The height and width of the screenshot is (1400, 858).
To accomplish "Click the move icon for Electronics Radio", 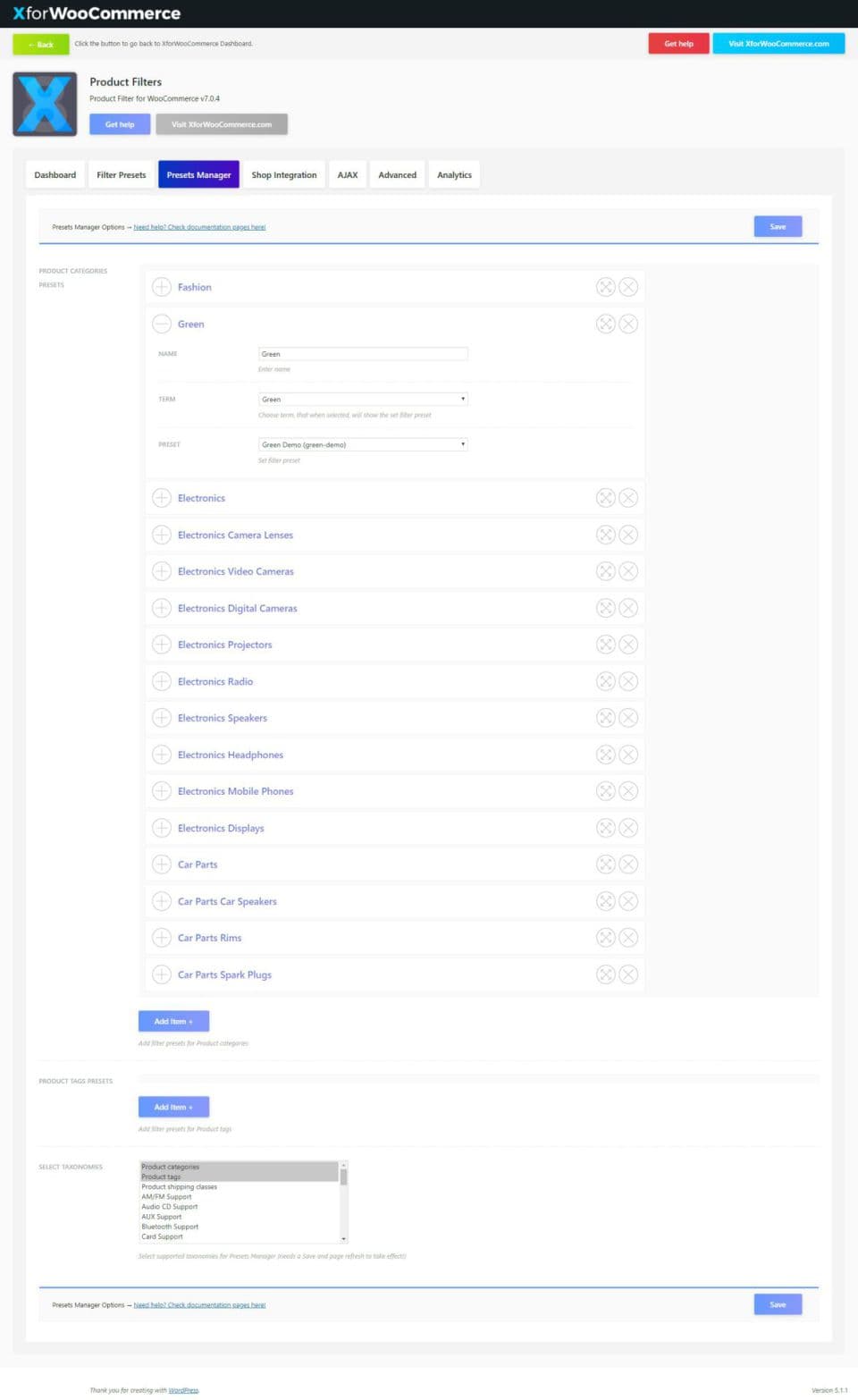I will [605, 681].
